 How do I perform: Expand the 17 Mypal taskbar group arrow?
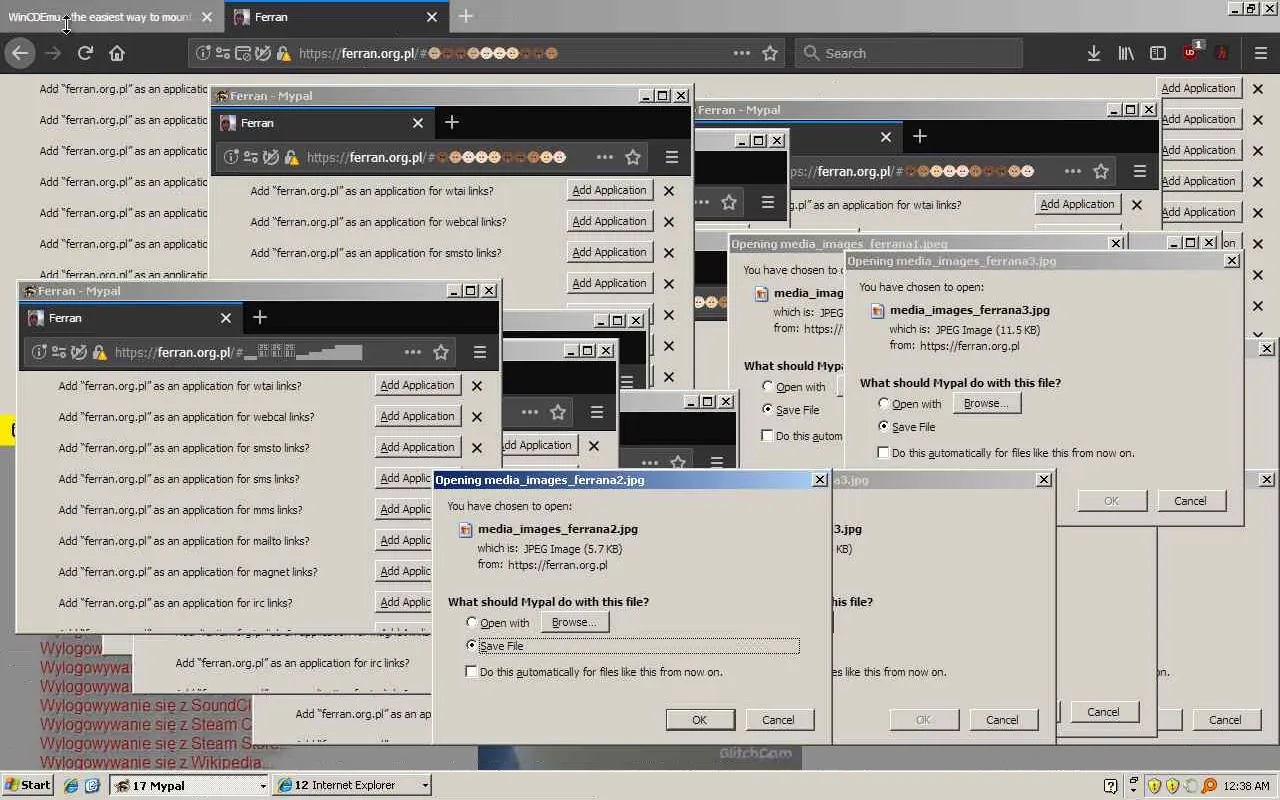[263, 786]
